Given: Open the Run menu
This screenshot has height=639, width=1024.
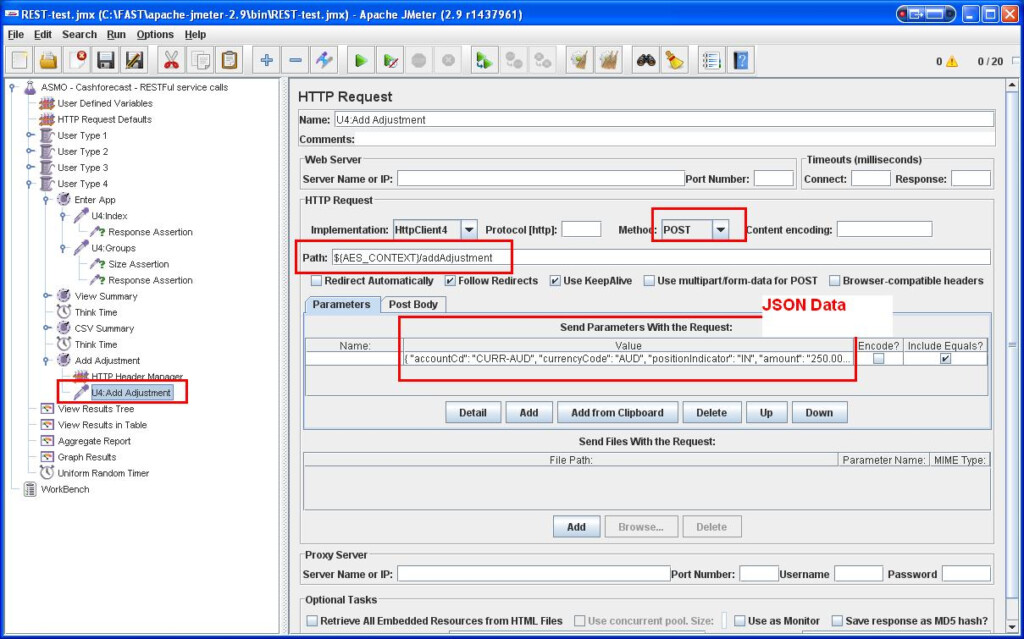Looking at the screenshot, I should 116,35.
